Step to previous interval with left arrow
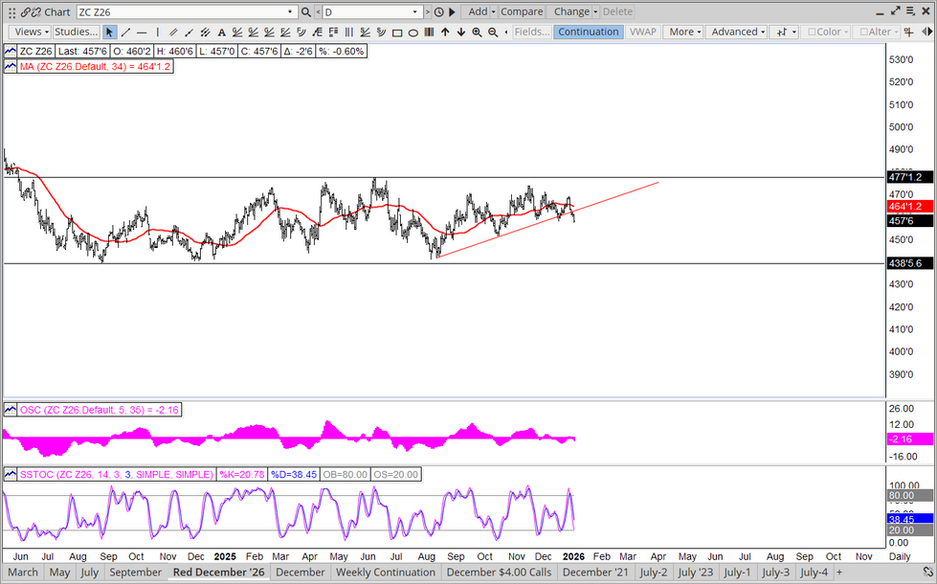Image resolution: width=937 pixels, height=584 pixels. (x=317, y=12)
